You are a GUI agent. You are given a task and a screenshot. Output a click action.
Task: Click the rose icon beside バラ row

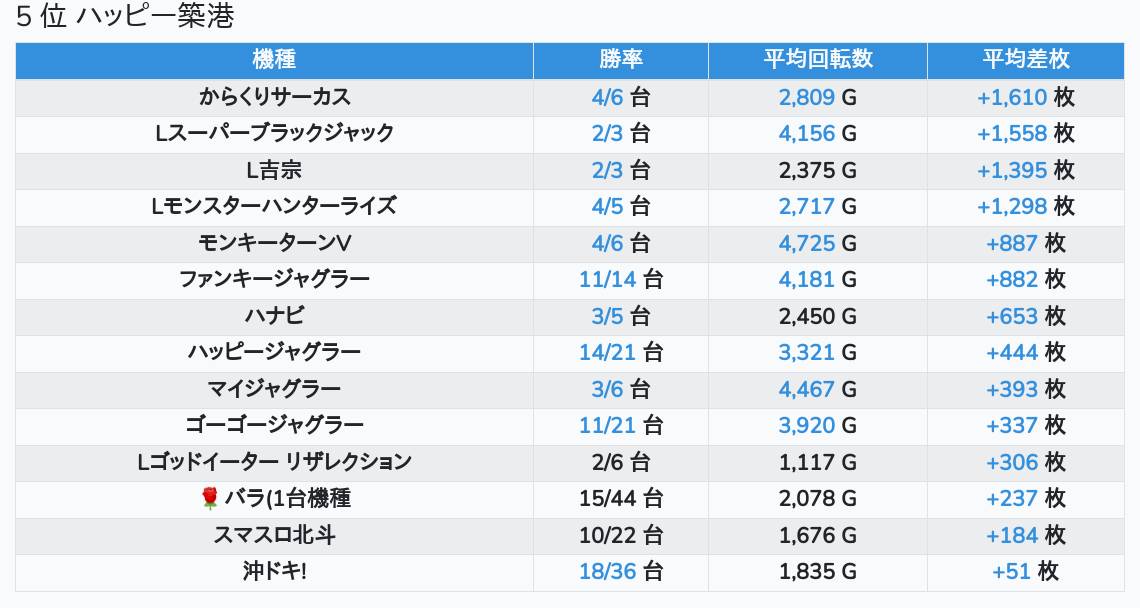[210, 498]
